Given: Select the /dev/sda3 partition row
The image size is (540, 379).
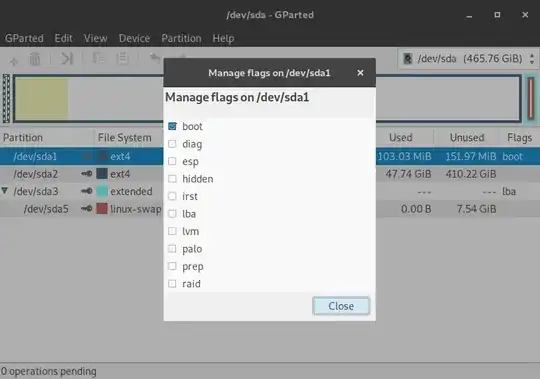Looking at the screenshot, I should pyautogui.click(x=270, y=191).
